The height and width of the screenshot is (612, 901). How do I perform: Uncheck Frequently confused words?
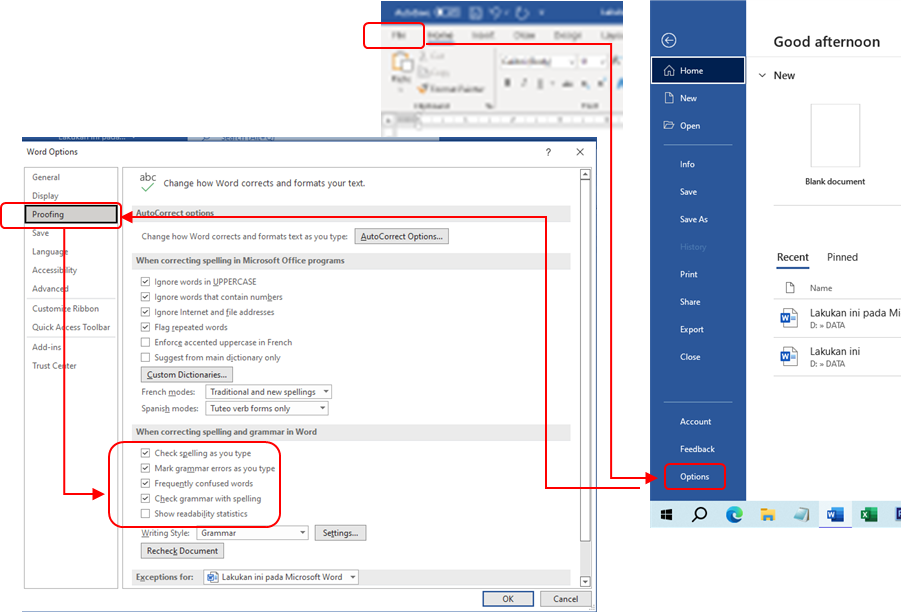pyautogui.click(x=145, y=483)
